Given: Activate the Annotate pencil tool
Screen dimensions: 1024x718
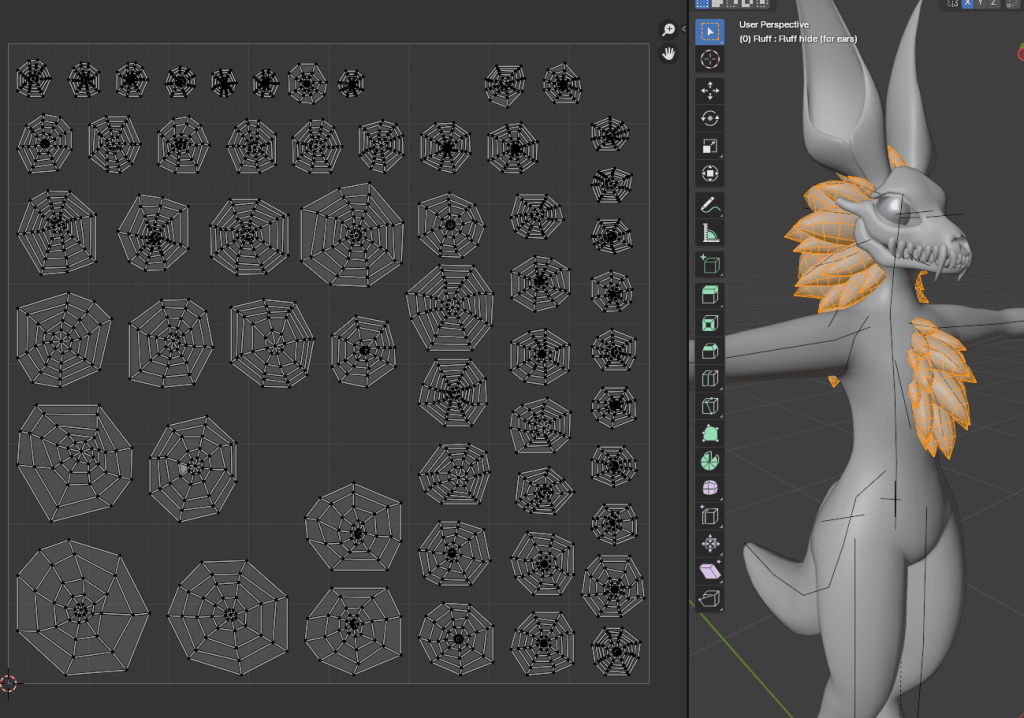Looking at the screenshot, I should pos(710,206).
